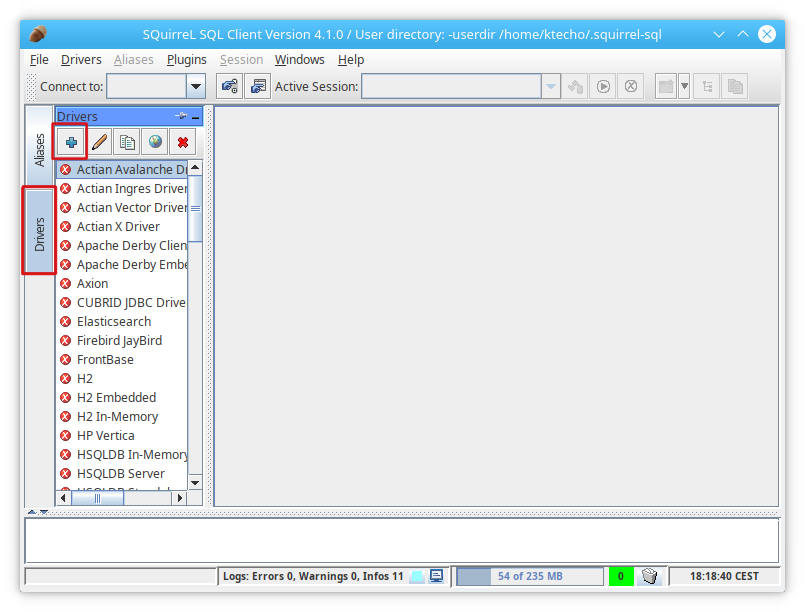805x612 pixels.
Task: Select the Apache Derby Client row
Action: tap(122, 245)
